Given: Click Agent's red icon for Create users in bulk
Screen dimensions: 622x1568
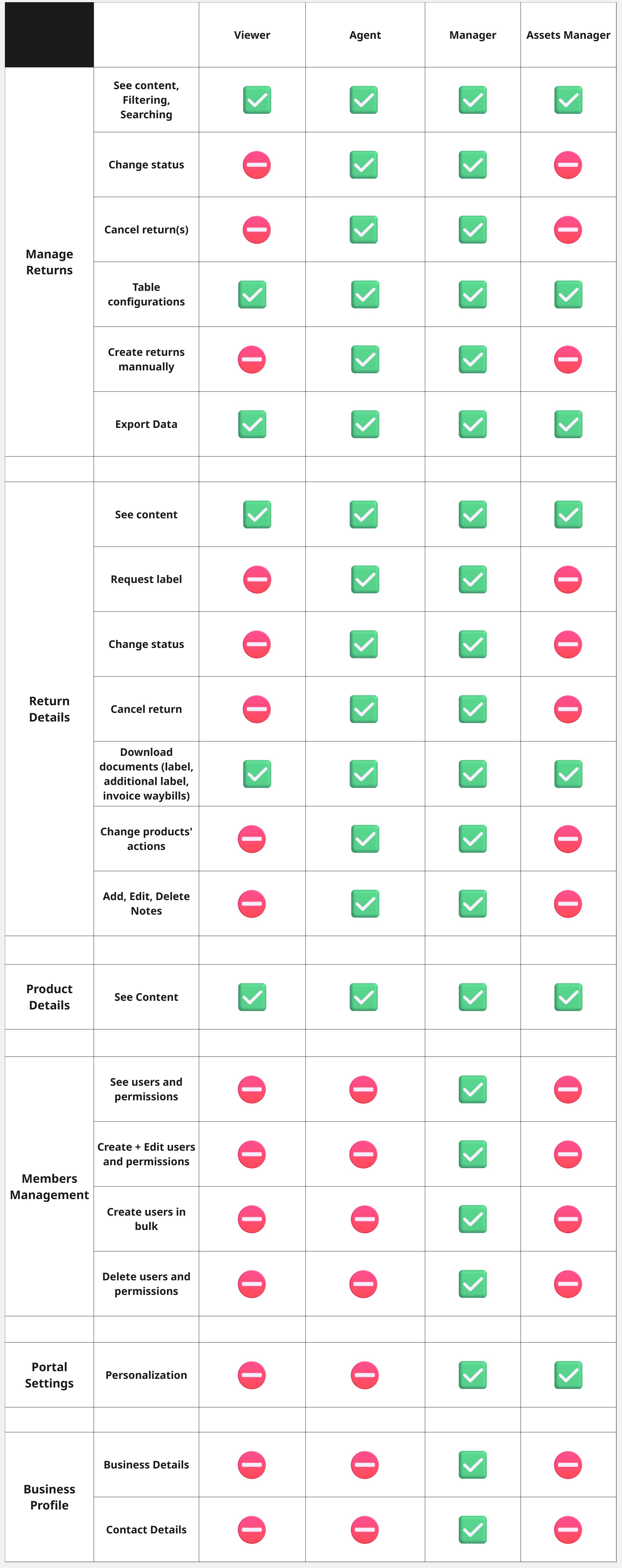Looking at the screenshot, I should (x=364, y=1219).
